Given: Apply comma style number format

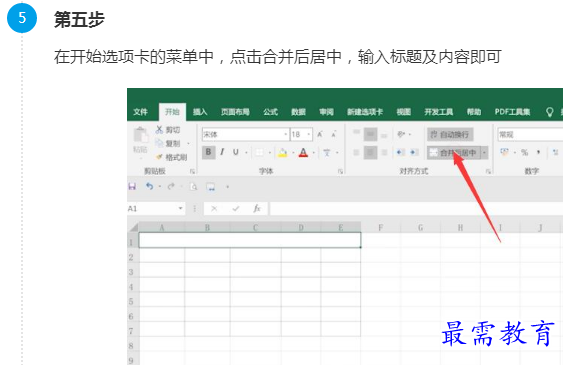Looking at the screenshot, I should 538,153.
